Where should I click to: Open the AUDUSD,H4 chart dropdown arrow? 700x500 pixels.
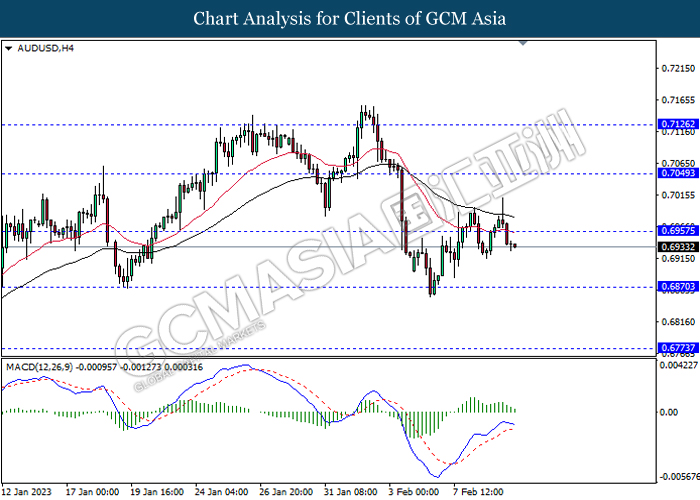click(8, 48)
